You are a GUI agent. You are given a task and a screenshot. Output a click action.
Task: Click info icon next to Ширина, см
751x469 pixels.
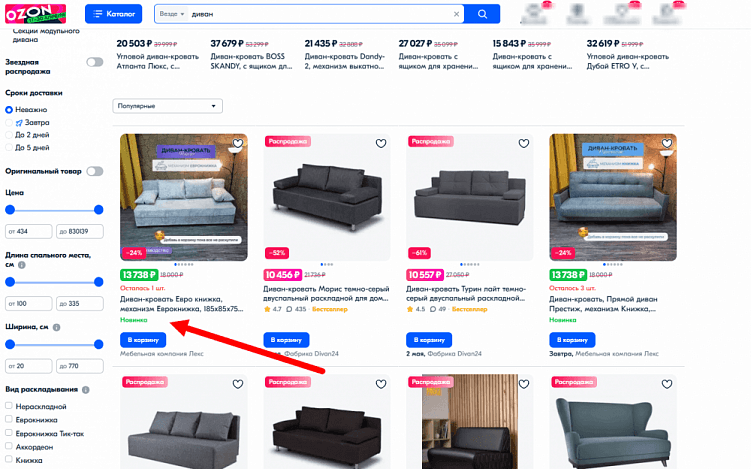pos(57,327)
